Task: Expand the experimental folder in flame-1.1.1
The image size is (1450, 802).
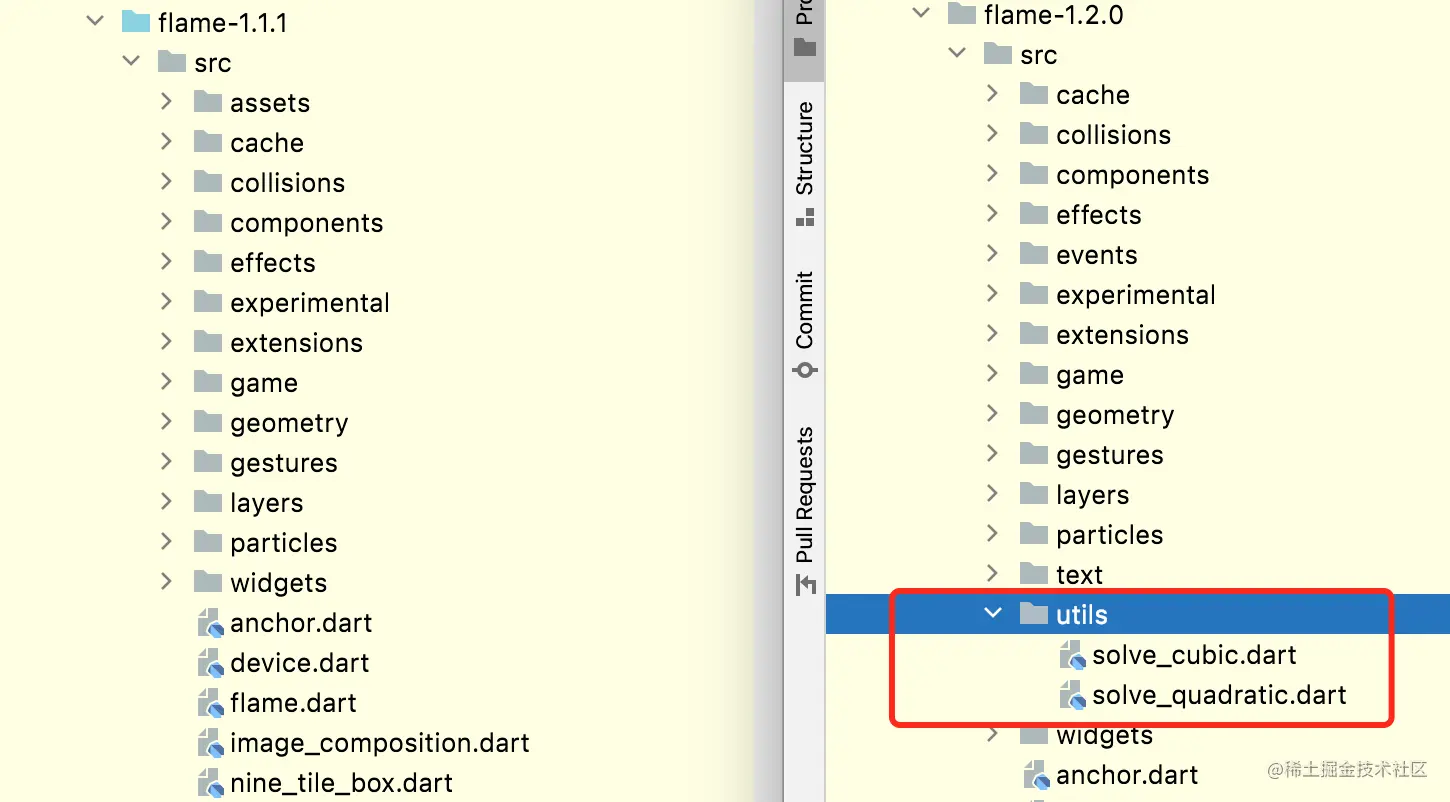Action: pyautogui.click(x=166, y=301)
